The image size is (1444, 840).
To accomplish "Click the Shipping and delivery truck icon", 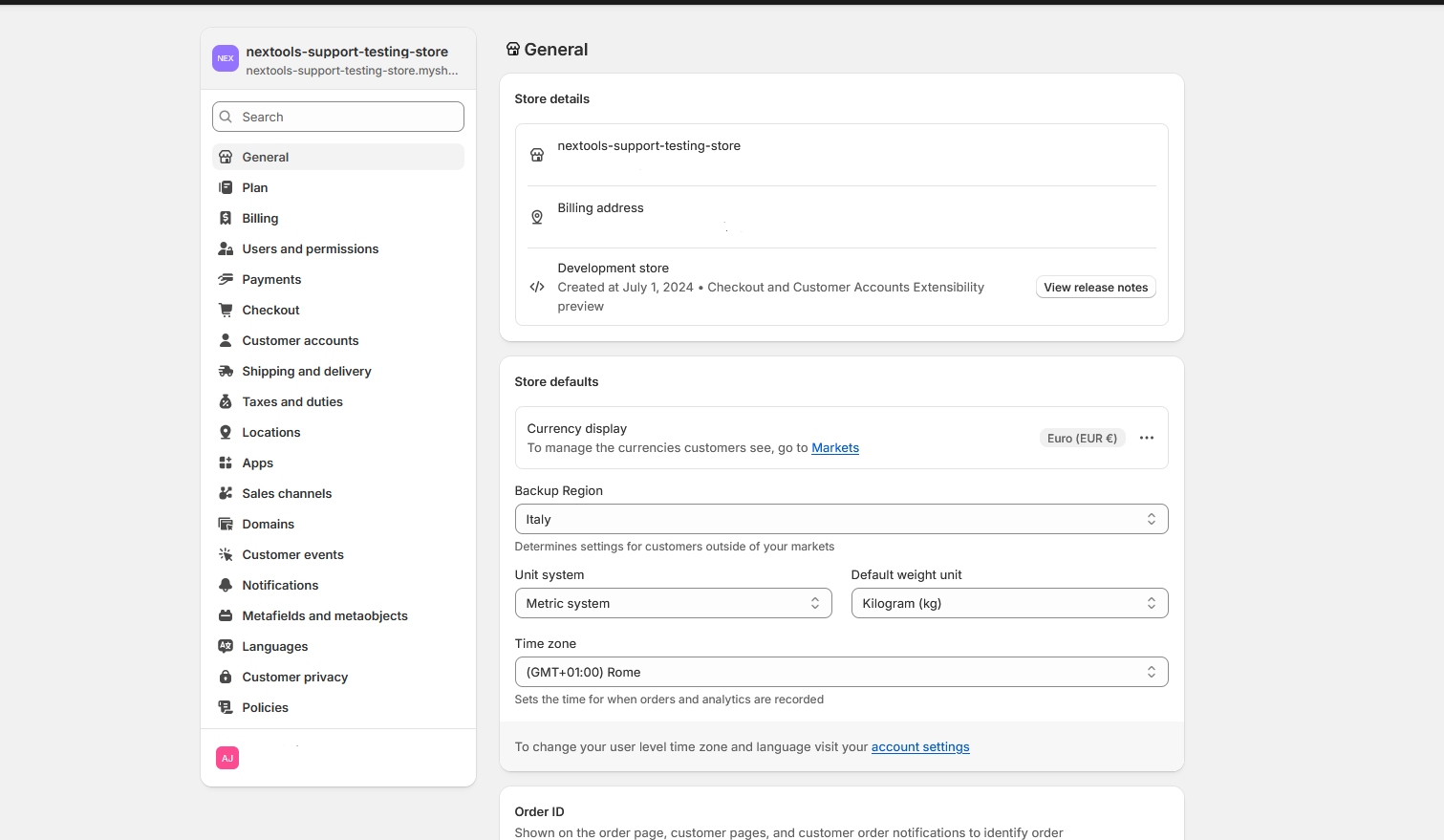I will 226,371.
